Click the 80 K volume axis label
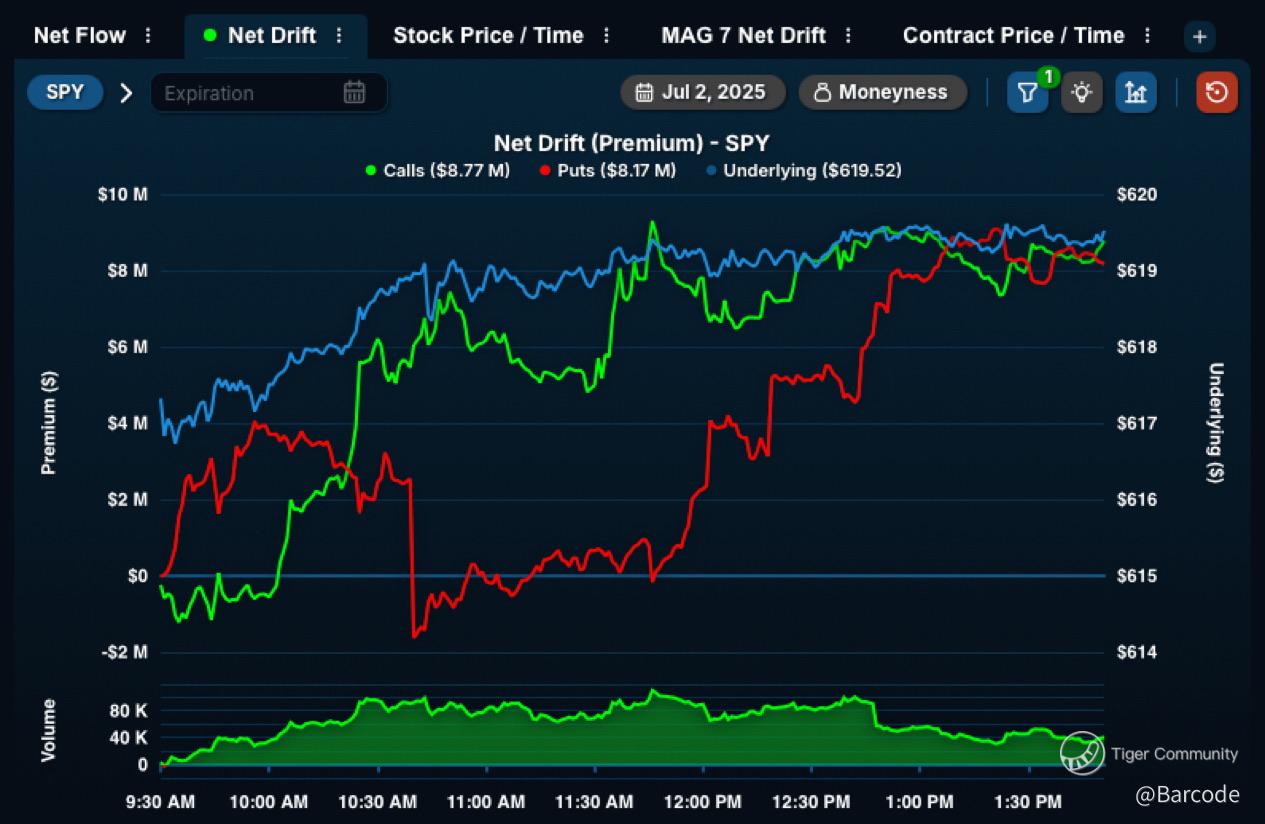This screenshot has width=1265, height=824. tap(129, 711)
